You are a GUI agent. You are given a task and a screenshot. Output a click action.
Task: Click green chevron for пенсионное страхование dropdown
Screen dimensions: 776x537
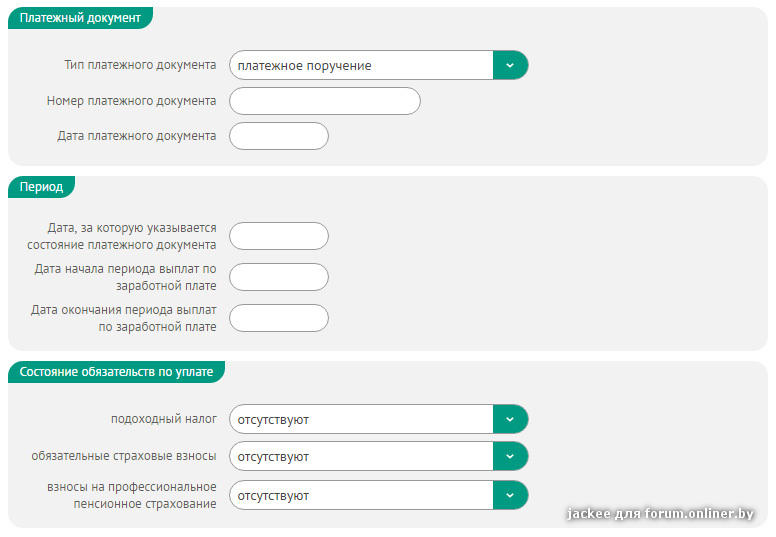(510, 495)
